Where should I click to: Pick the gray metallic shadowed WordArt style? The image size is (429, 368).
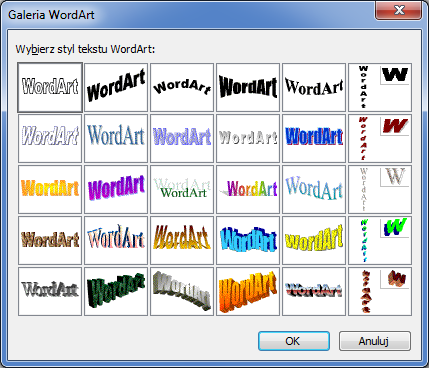pyautogui.click(x=50, y=291)
